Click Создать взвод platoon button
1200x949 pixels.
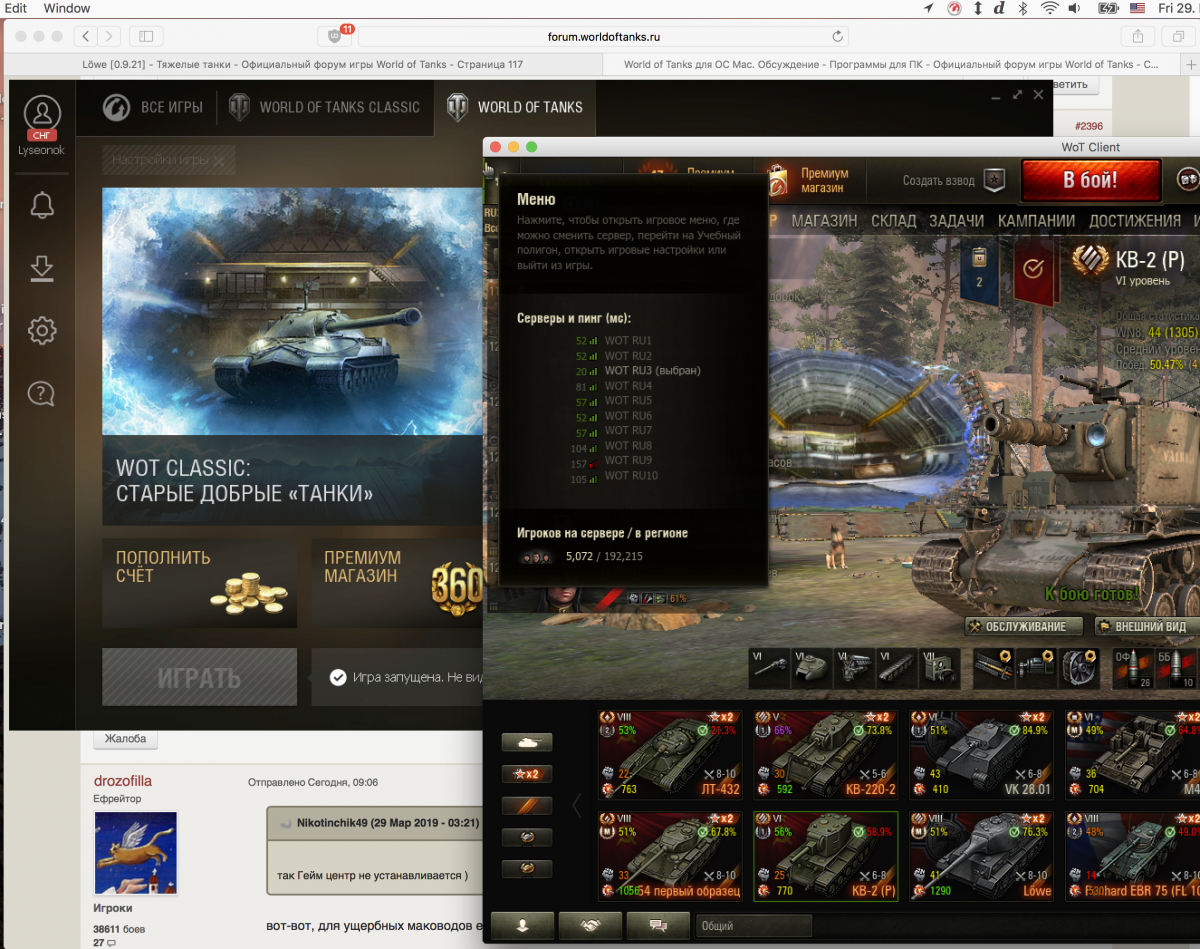pos(952,181)
